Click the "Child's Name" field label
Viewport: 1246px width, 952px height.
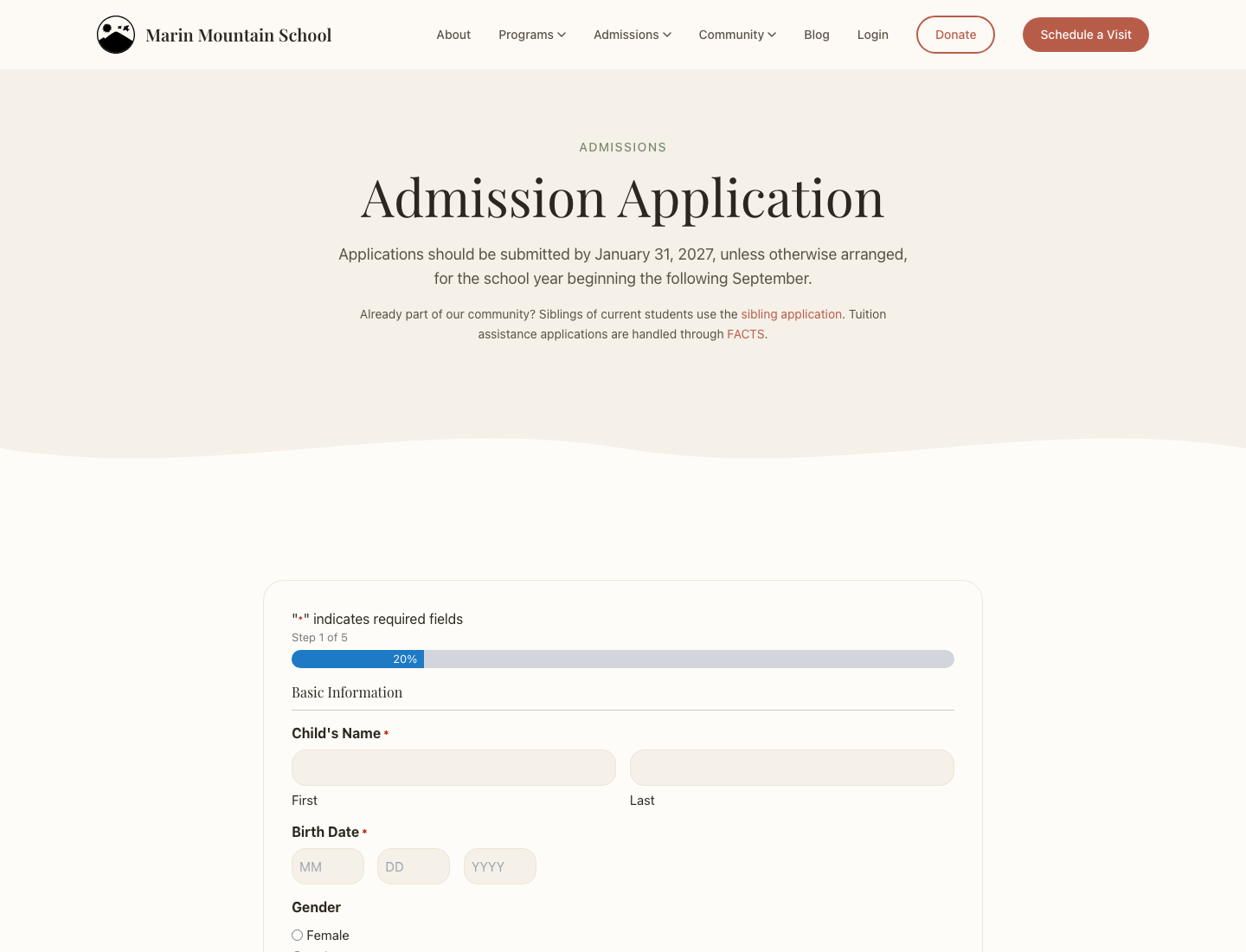coord(336,733)
